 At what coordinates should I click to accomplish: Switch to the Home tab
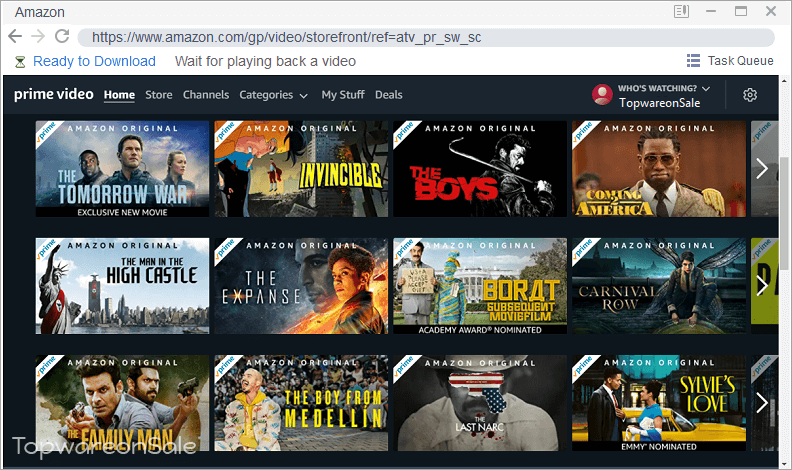coord(119,95)
